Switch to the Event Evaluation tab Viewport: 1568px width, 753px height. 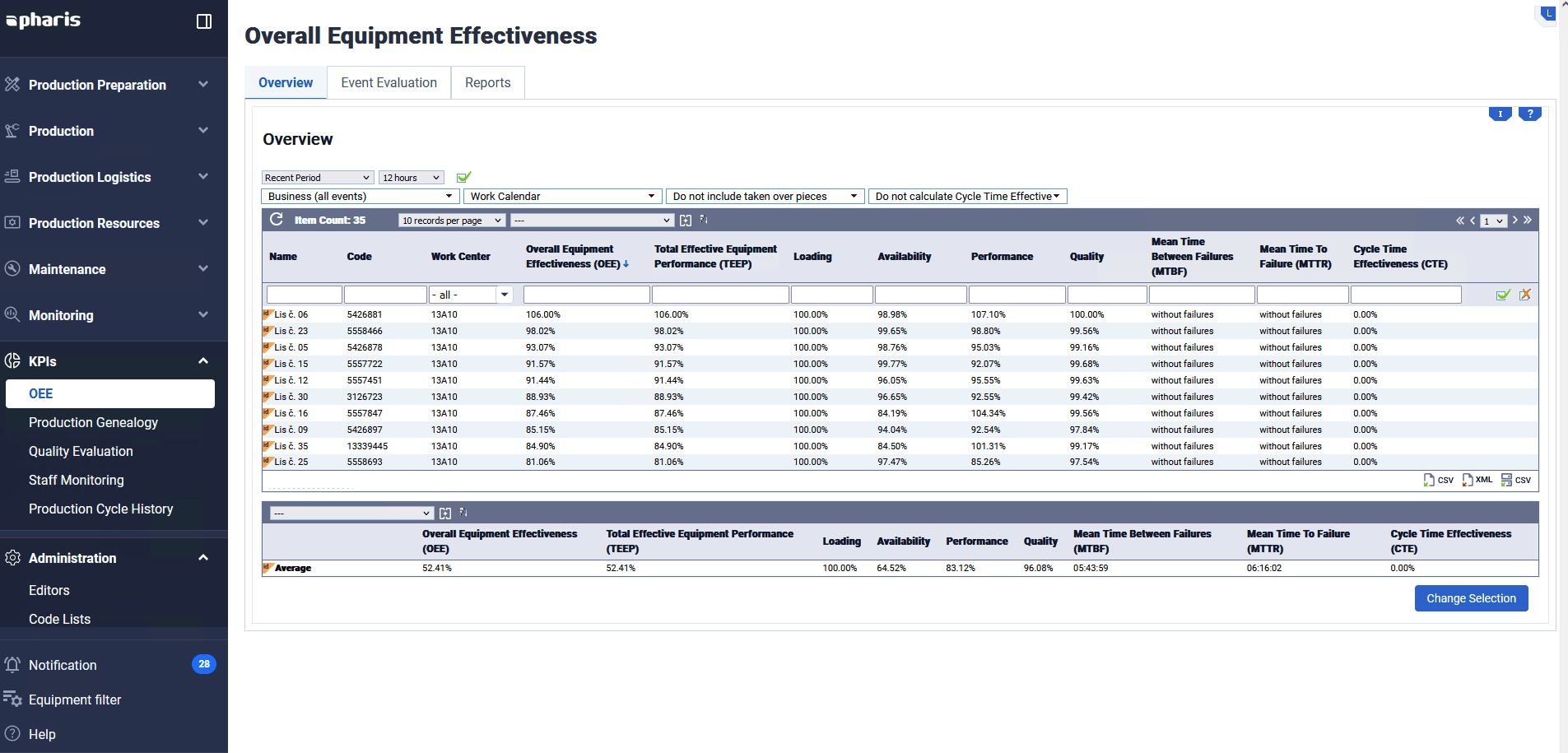[389, 83]
